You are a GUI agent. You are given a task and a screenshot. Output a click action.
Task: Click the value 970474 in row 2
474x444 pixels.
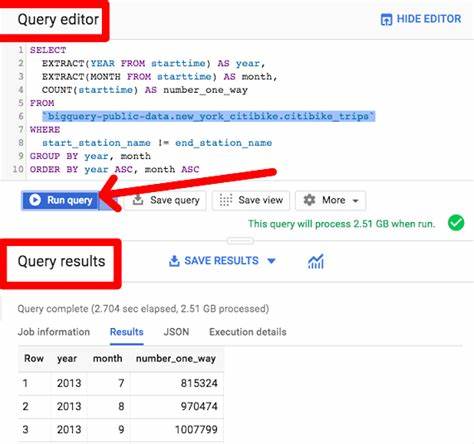point(199,406)
